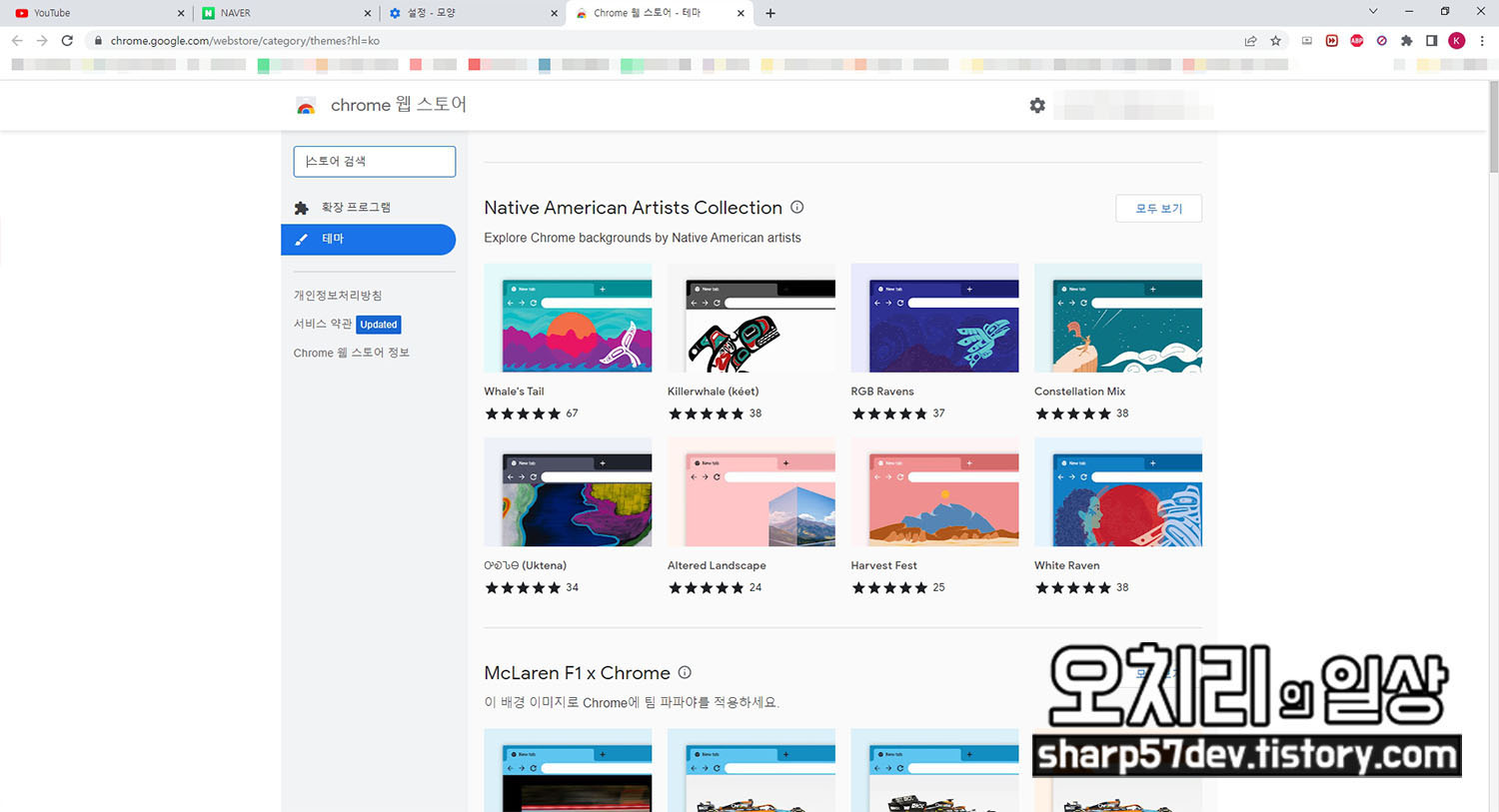Image resolution: width=1499 pixels, height=812 pixels.
Task: Focus the 스토어 검색 search box
Action: click(375, 162)
